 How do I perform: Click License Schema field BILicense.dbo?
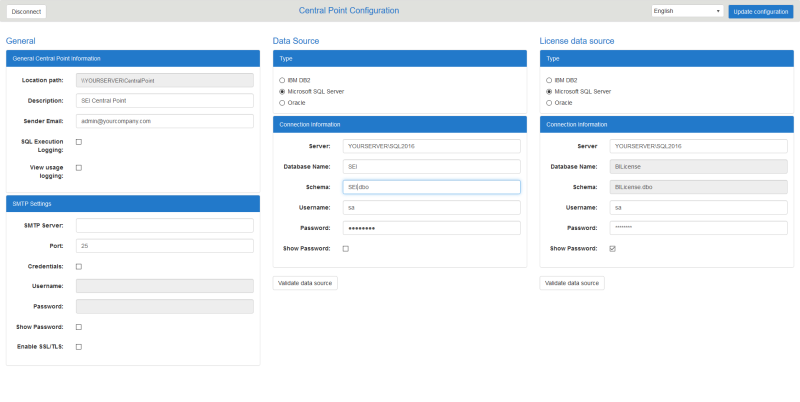tap(698, 187)
